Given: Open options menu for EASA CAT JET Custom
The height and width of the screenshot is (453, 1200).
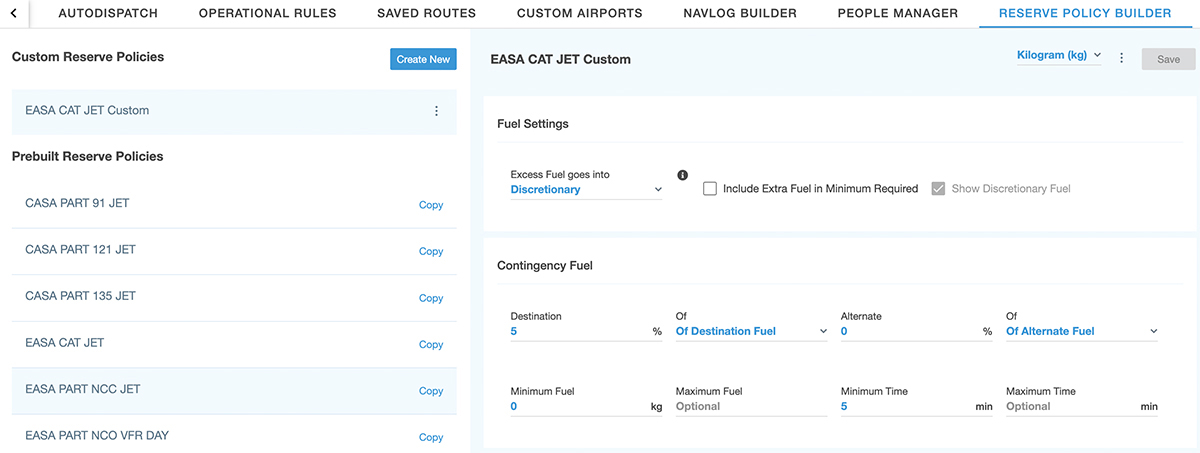Looking at the screenshot, I should pos(436,111).
